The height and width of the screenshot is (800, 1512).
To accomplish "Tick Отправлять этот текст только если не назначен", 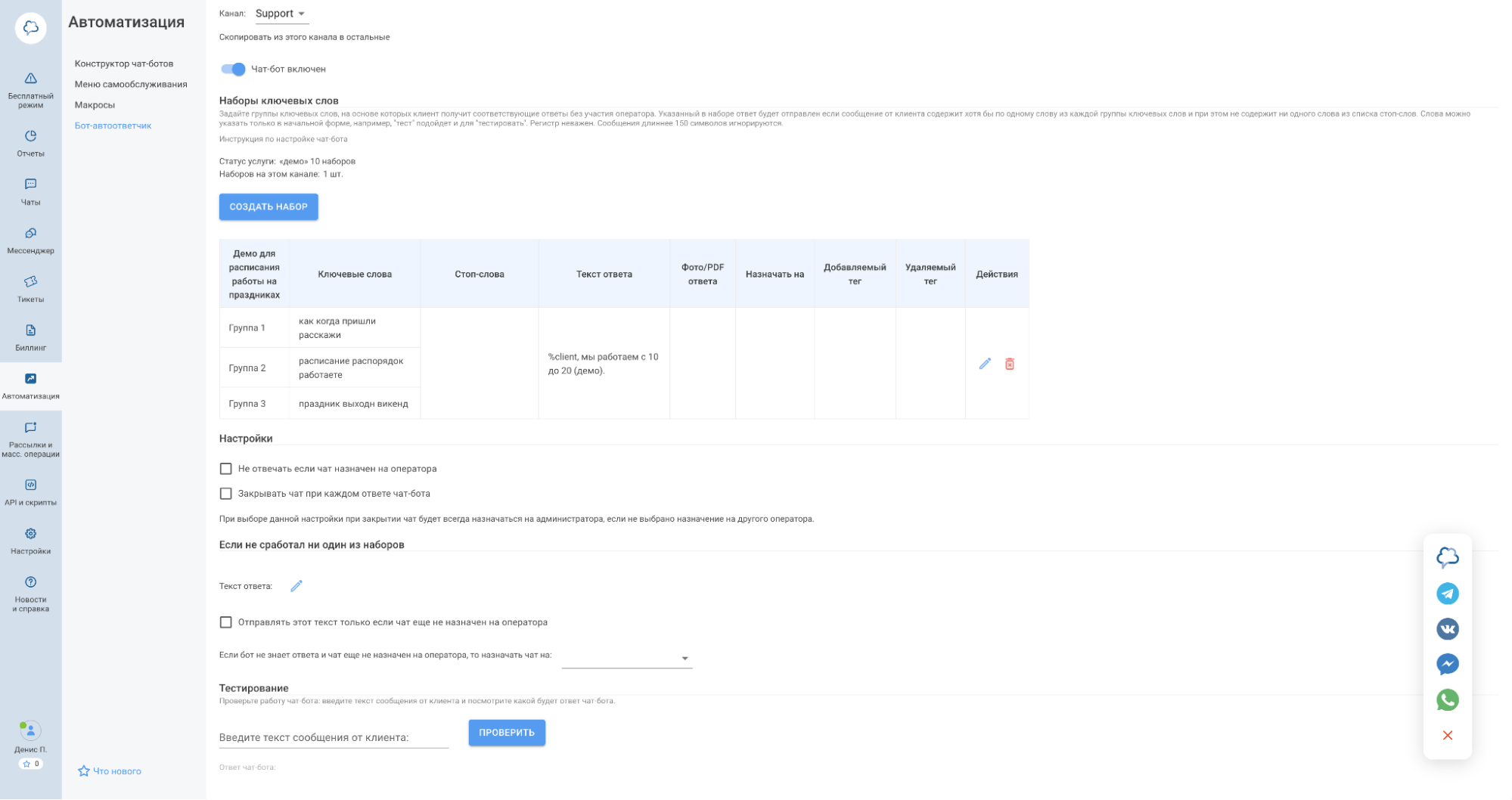I will [225, 622].
